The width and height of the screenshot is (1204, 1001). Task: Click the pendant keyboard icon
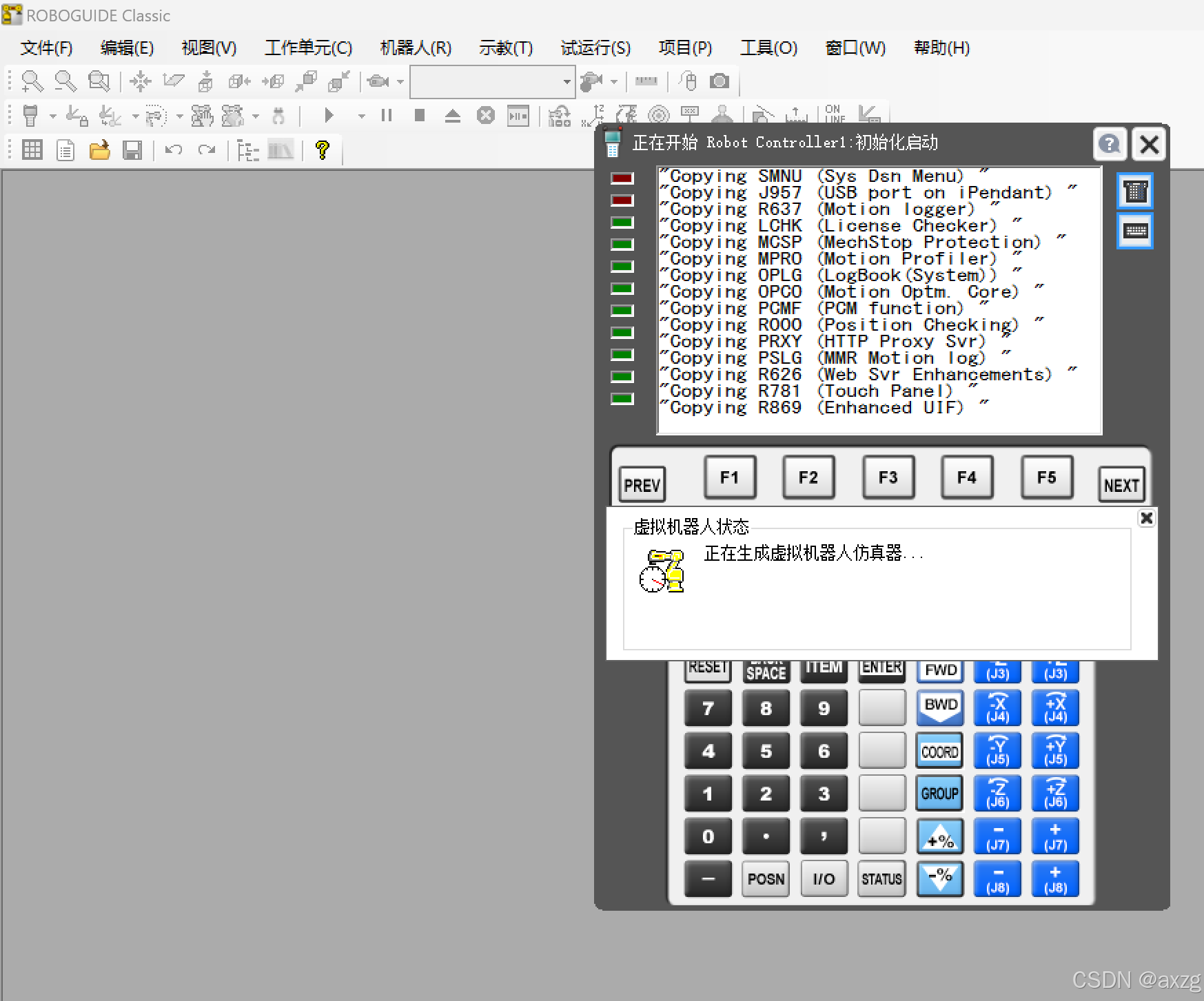click(1135, 231)
